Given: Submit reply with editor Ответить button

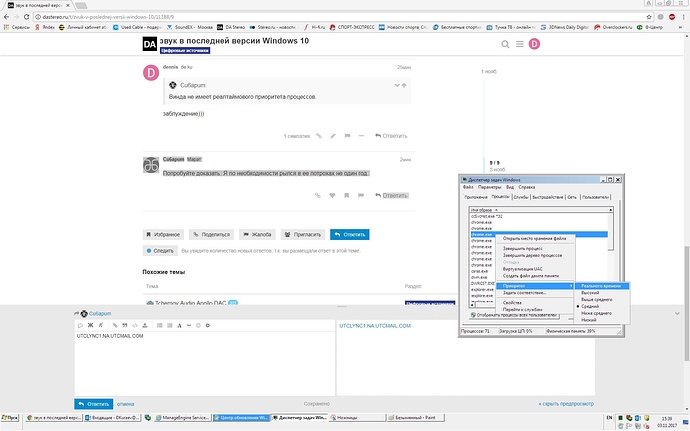Looking at the screenshot, I should [94, 404].
